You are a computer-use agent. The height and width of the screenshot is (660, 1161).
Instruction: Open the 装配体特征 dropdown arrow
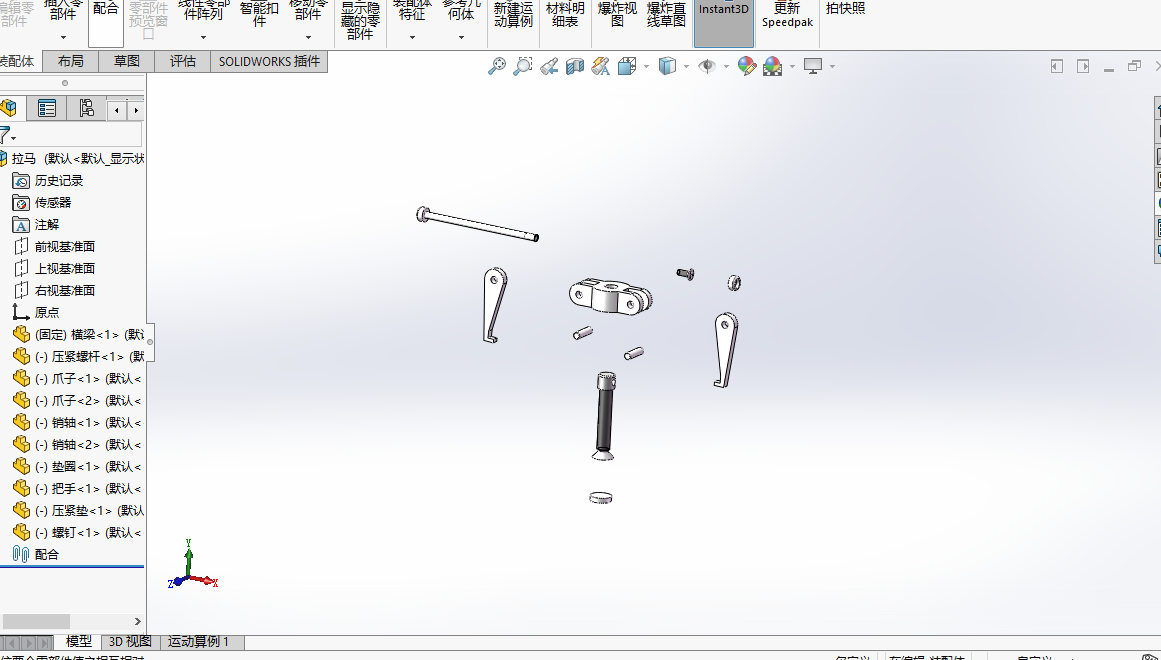412,37
